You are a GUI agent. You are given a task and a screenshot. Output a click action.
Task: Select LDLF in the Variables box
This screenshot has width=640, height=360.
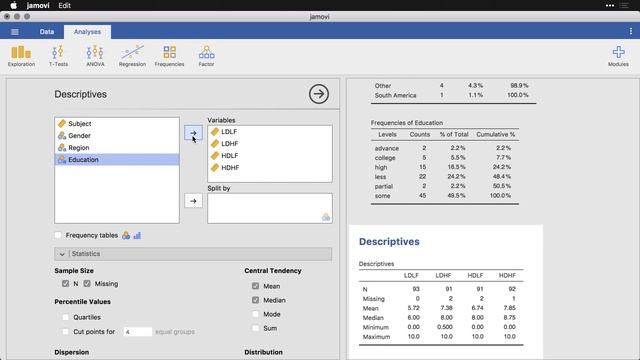point(270,131)
